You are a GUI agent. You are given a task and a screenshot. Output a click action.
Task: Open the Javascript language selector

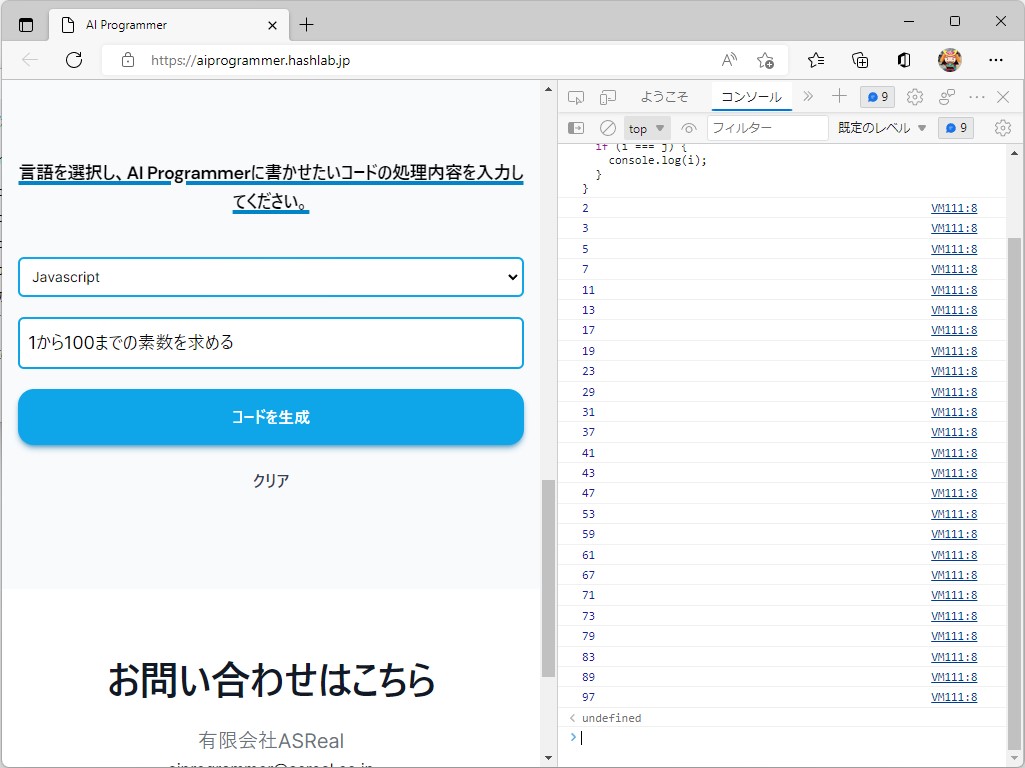click(270, 277)
